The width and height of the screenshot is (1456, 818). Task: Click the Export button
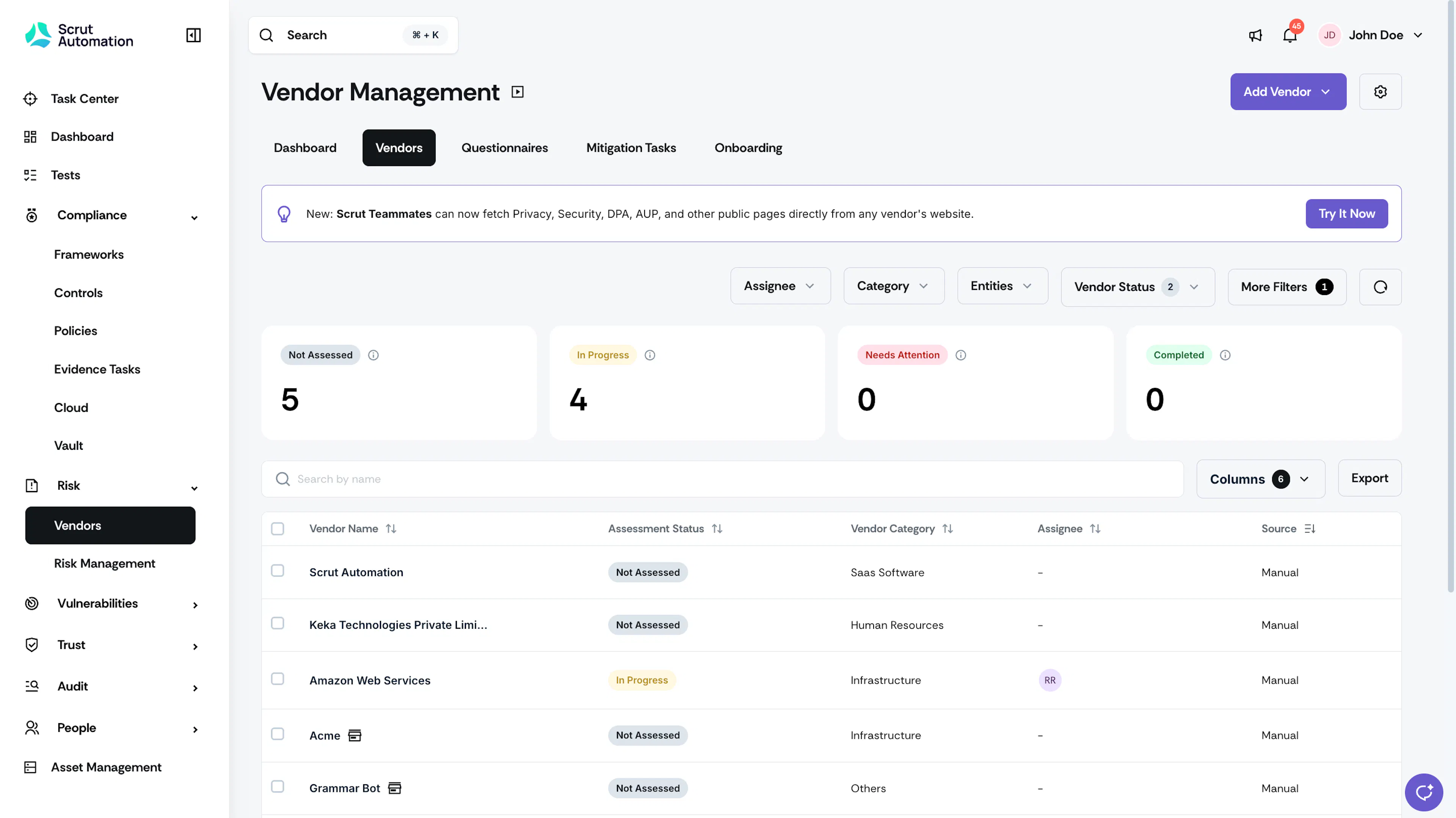pos(1370,478)
